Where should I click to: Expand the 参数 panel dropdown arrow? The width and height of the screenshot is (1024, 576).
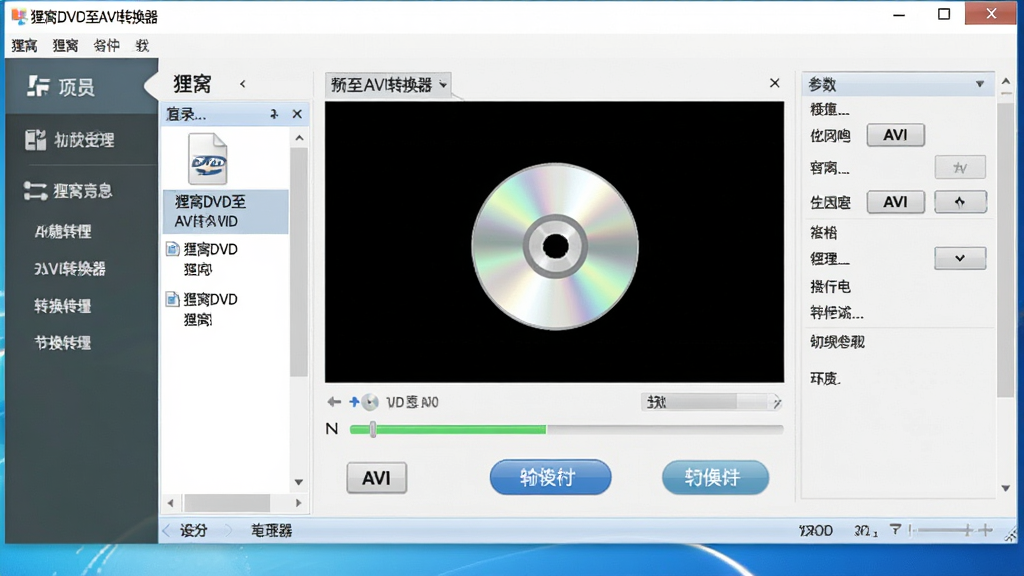pyautogui.click(x=980, y=84)
